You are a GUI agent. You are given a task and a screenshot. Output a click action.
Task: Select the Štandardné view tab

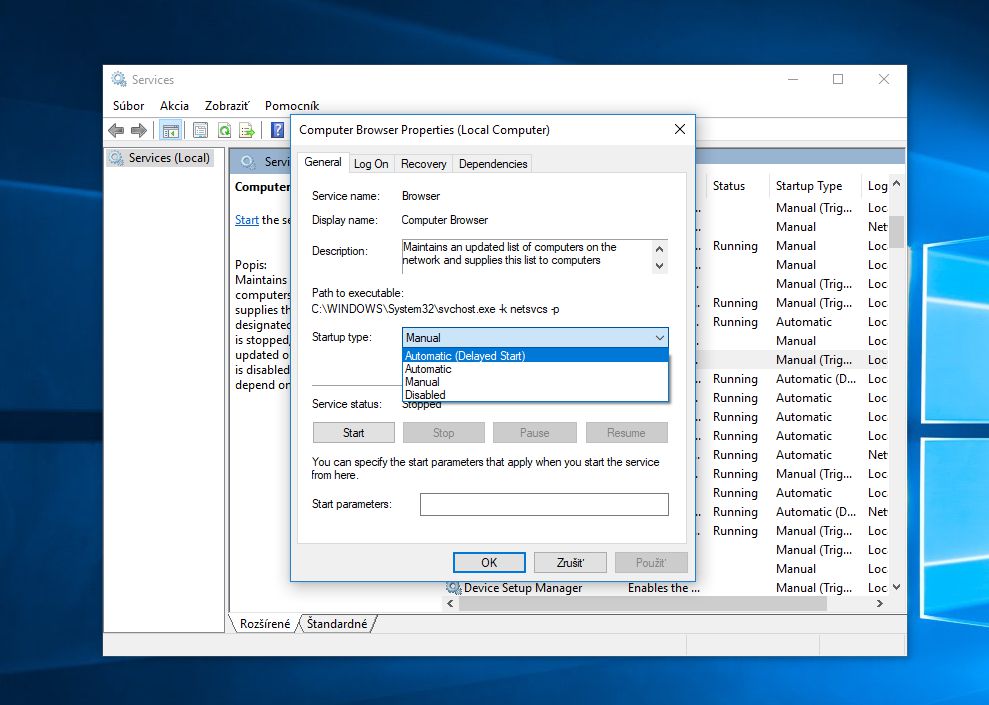[337, 624]
